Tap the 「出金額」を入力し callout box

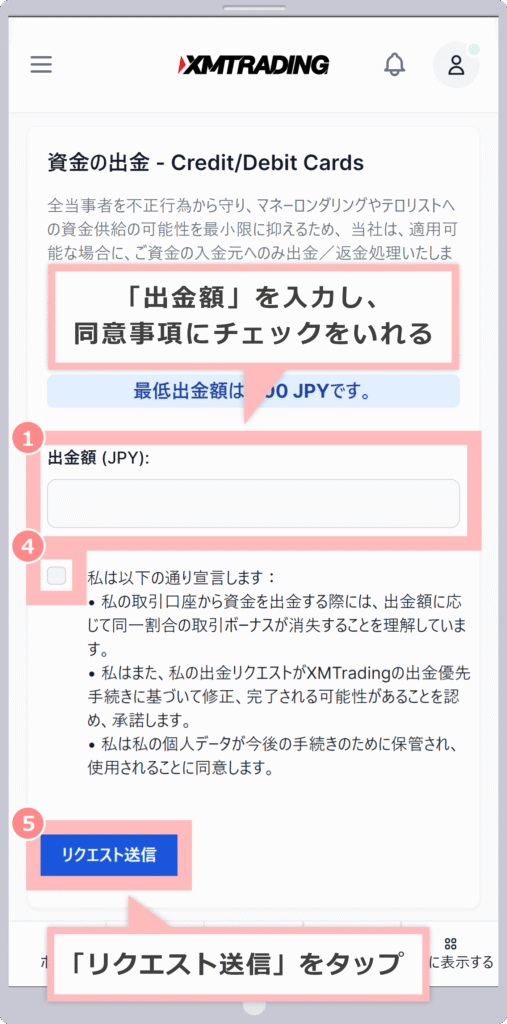pos(253,315)
